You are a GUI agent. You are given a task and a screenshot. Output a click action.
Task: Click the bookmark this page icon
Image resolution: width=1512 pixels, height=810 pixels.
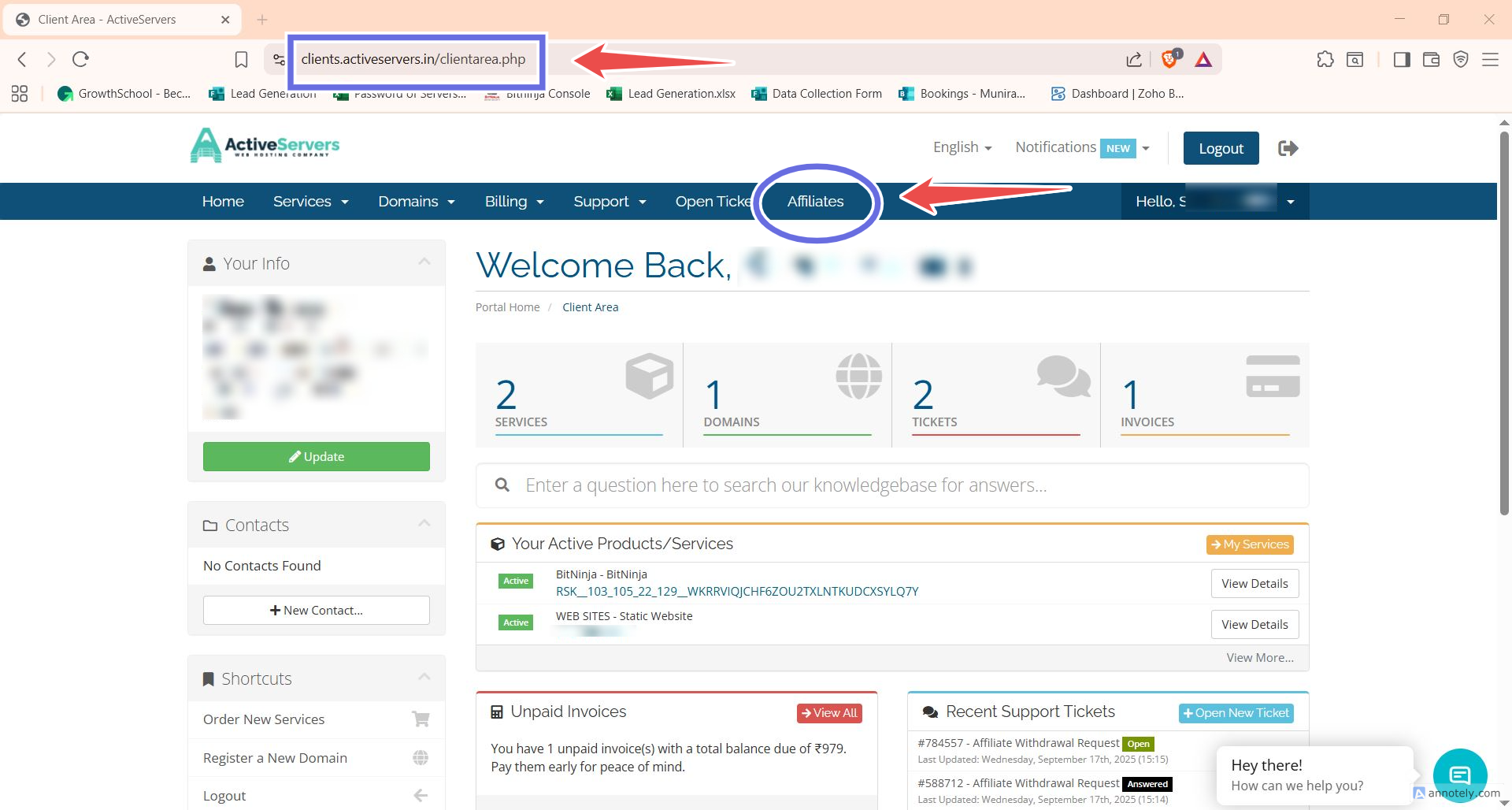click(241, 59)
